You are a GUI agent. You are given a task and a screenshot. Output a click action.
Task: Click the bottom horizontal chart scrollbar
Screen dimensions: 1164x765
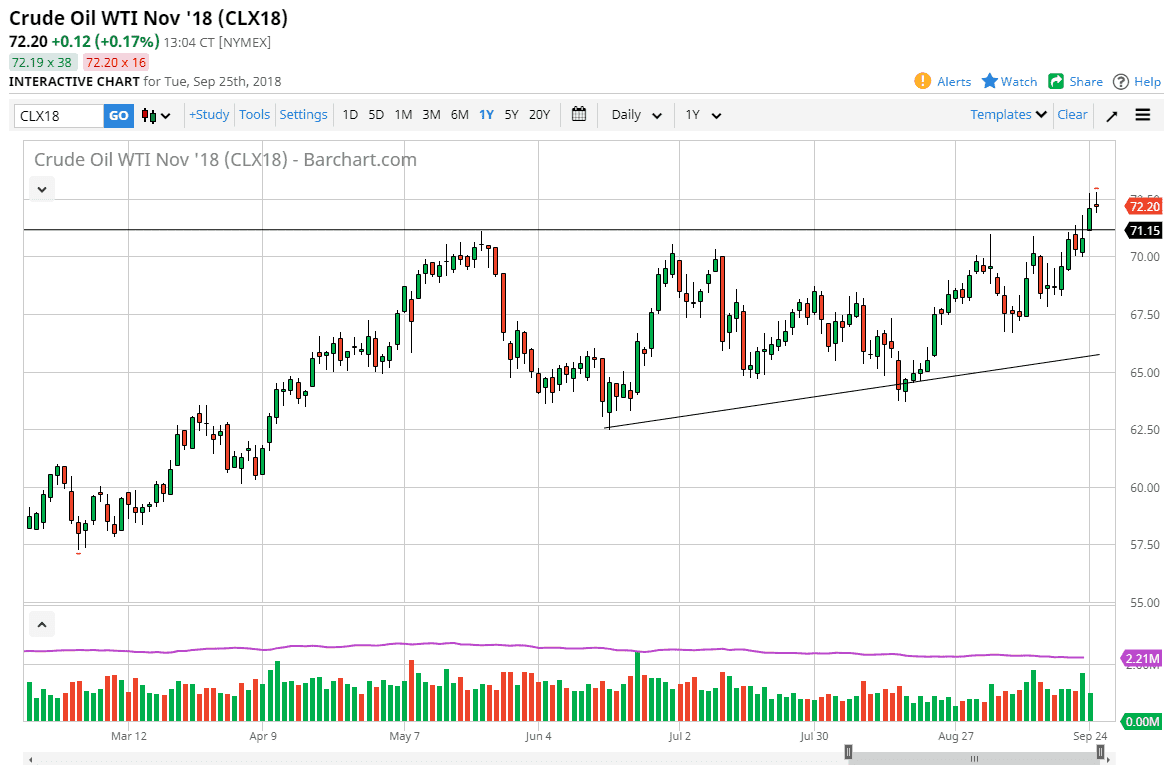[975, 759]
